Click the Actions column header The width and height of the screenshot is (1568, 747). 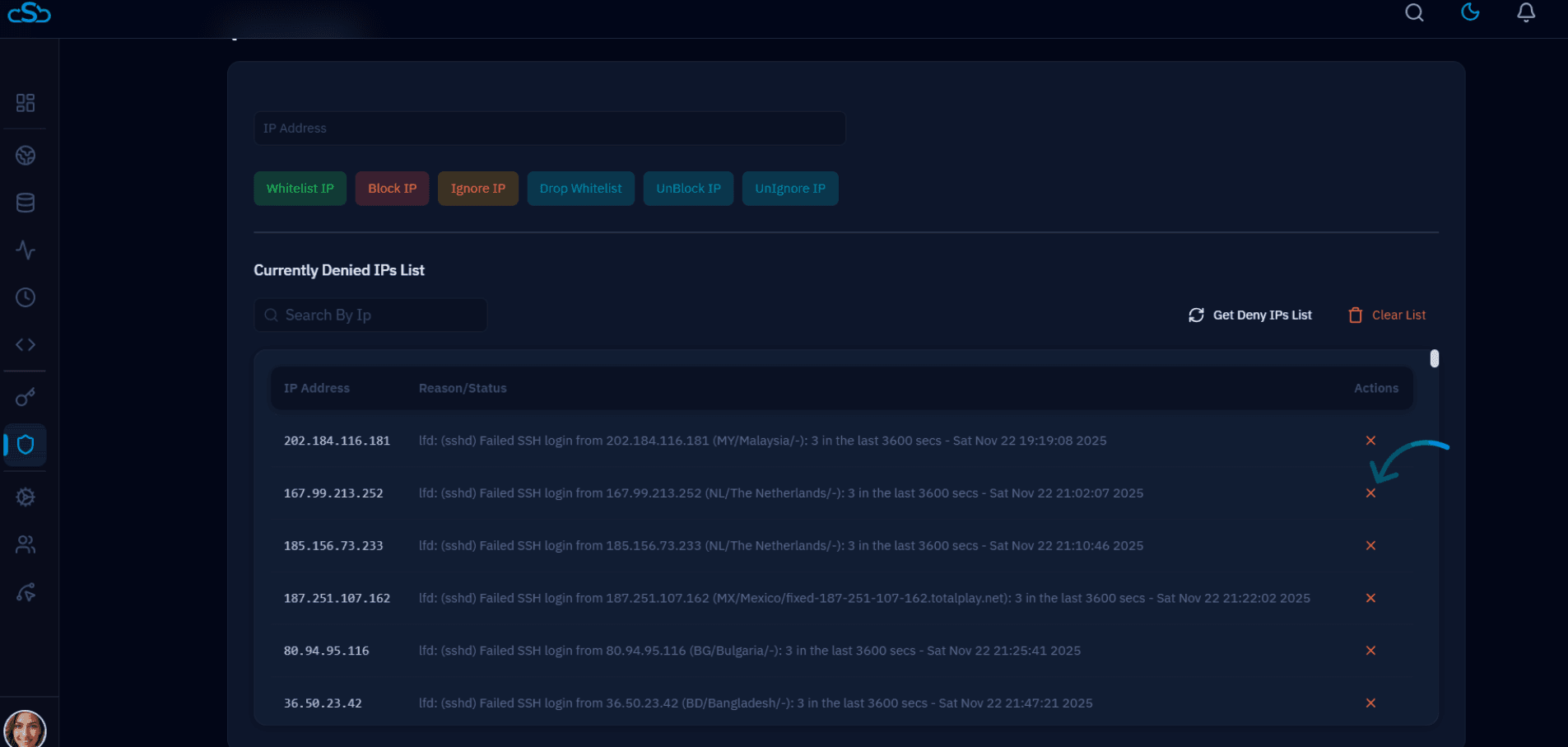coord(1376,388)
